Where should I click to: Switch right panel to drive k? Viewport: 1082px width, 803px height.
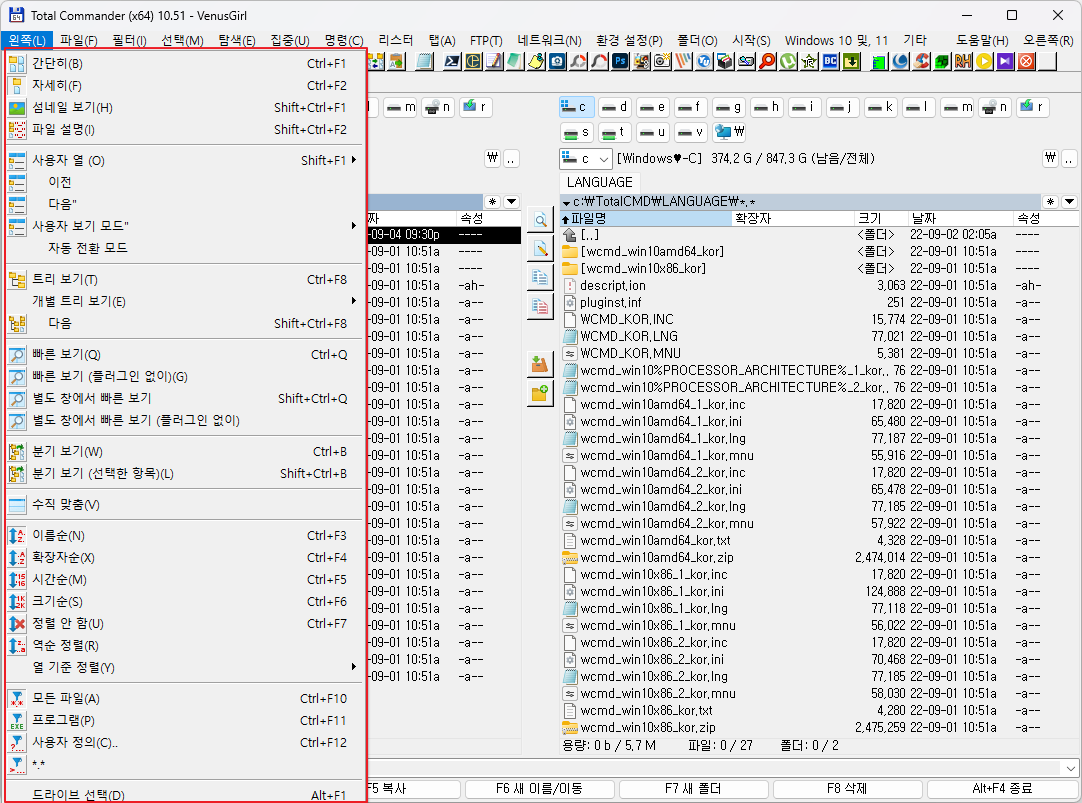[x=880, y=107]
